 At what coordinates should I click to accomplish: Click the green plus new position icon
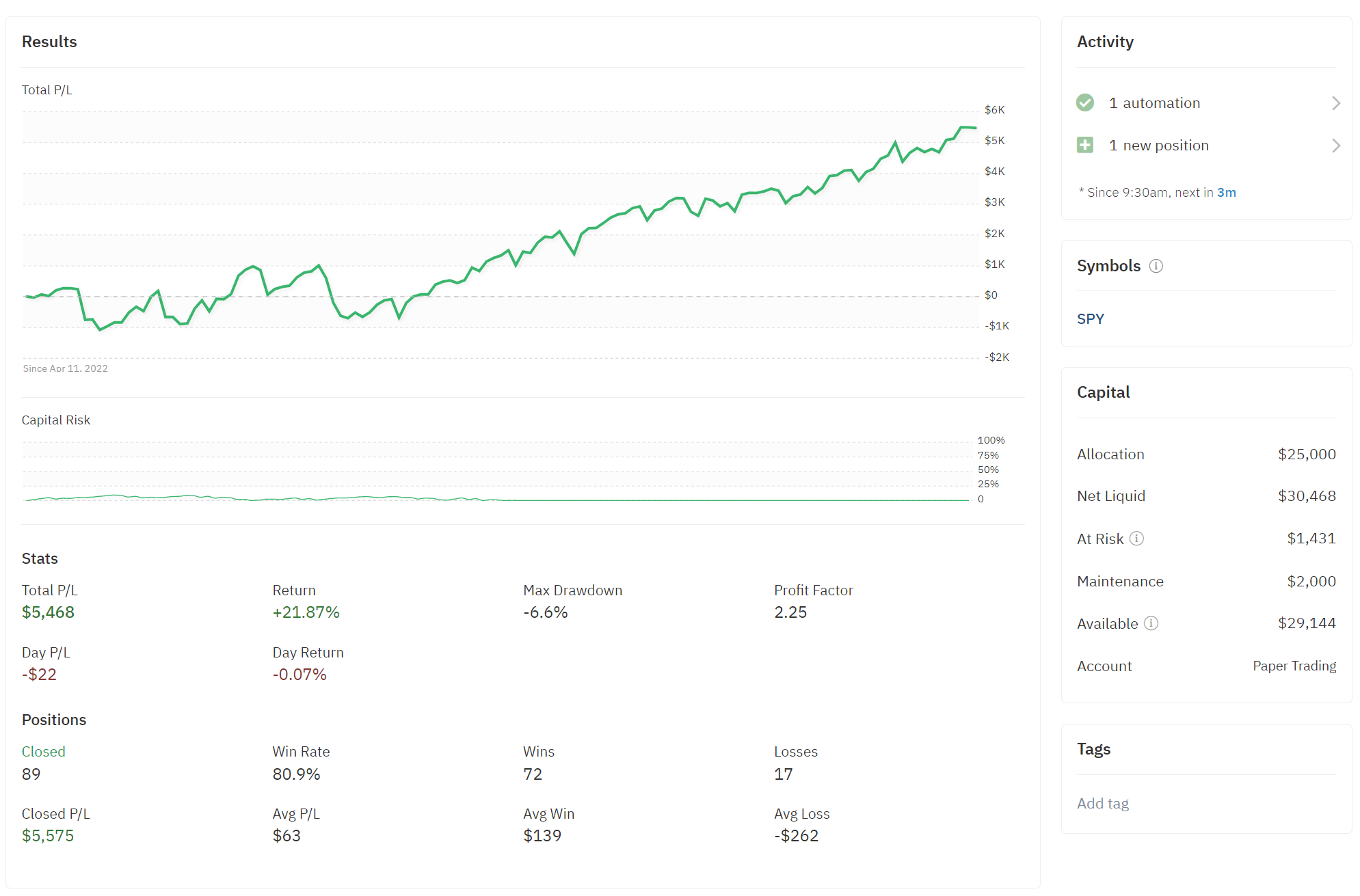pyautogui.click(x=1084, y=145)
